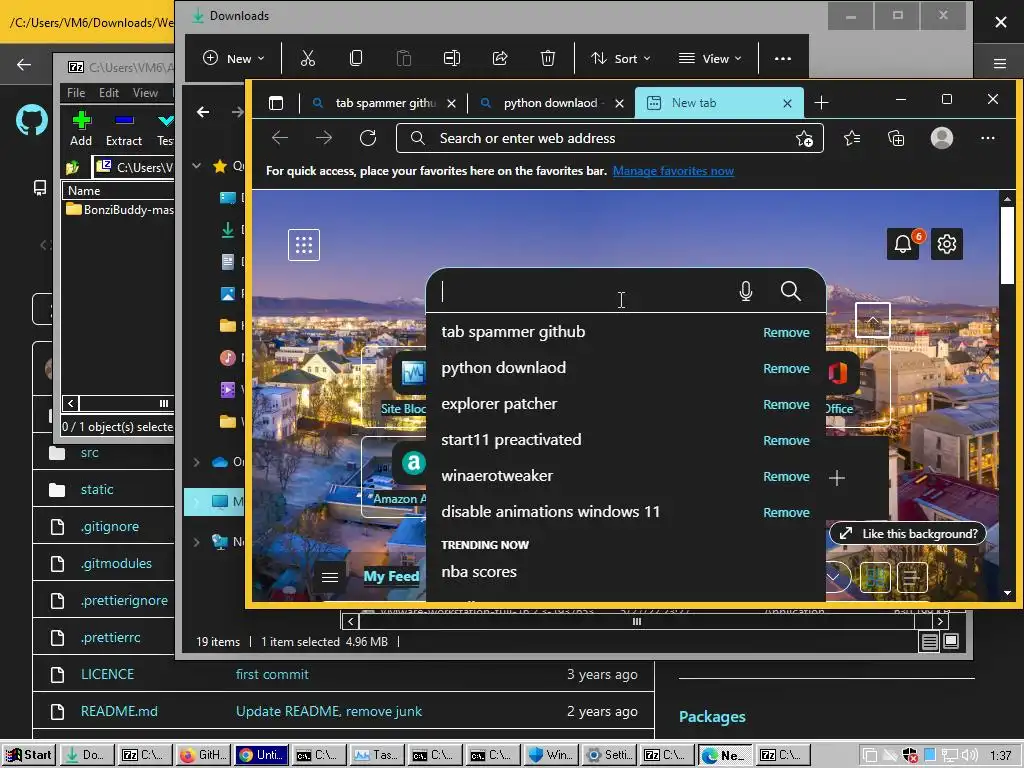The height and width of the screenshot is (768, 1024).
Task: Switch to the 'tab spammer github' browser tab
Action: 385,103
